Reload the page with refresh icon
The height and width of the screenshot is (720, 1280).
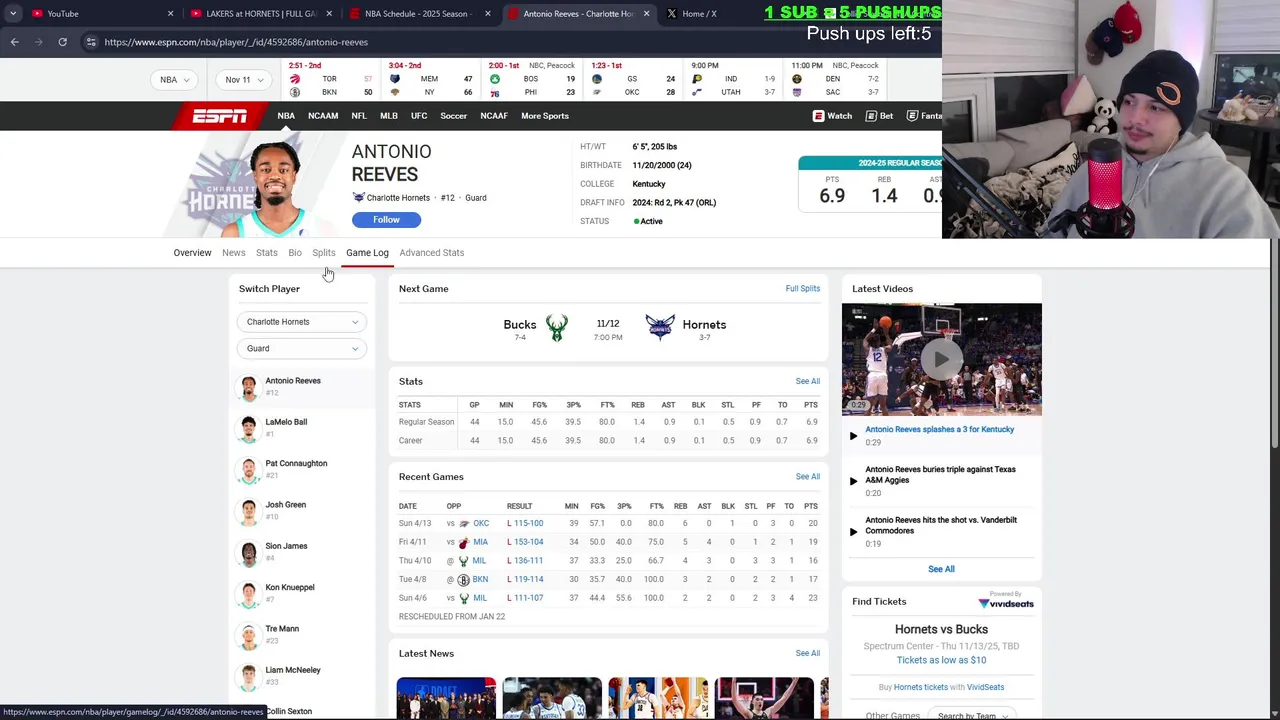point(62,42)
